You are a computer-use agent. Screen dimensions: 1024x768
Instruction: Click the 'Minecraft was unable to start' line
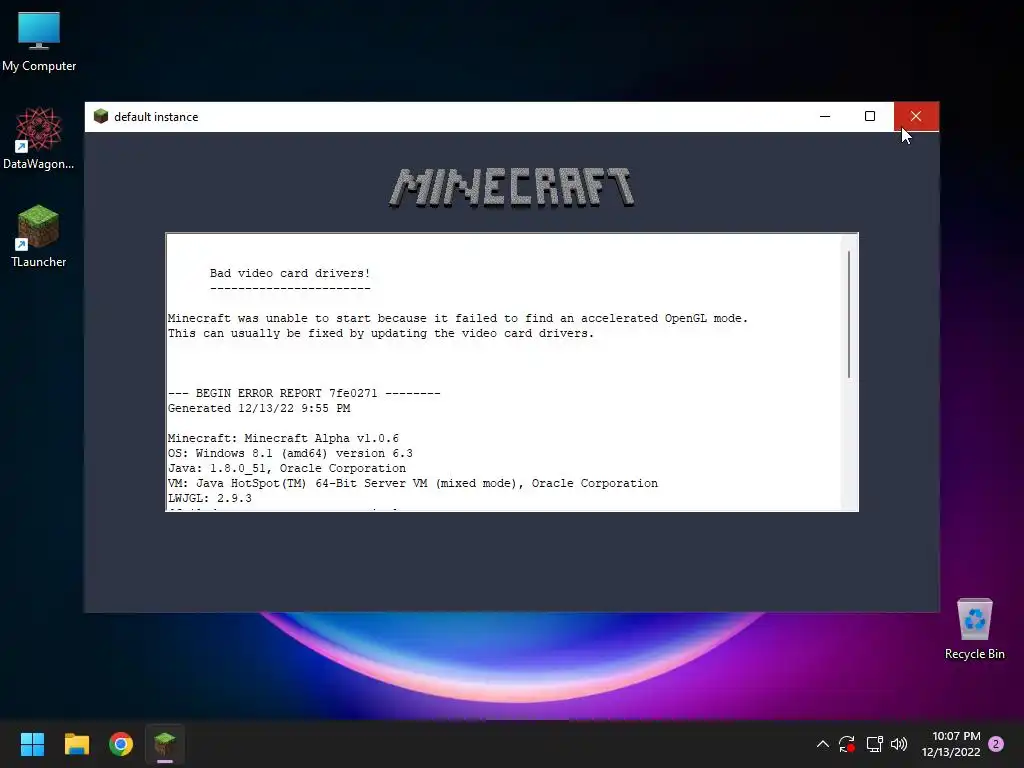tap(458, 318)
